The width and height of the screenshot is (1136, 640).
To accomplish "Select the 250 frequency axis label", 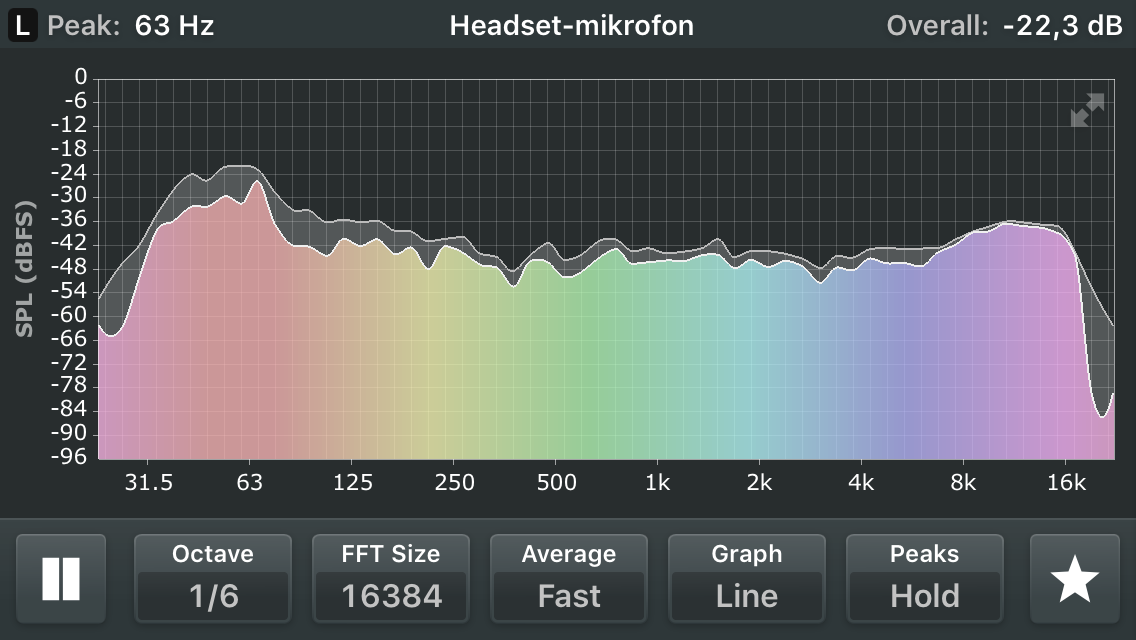I will pyautogui.click(x=454, y=483).
